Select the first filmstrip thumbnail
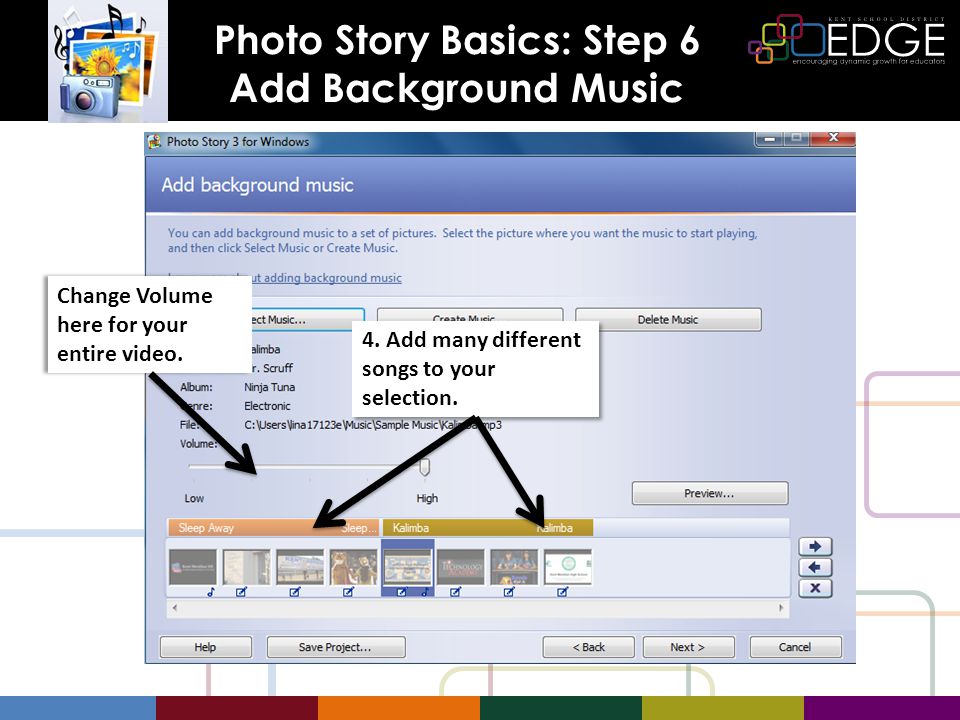 pyautogui.click(x=193, y=567)
